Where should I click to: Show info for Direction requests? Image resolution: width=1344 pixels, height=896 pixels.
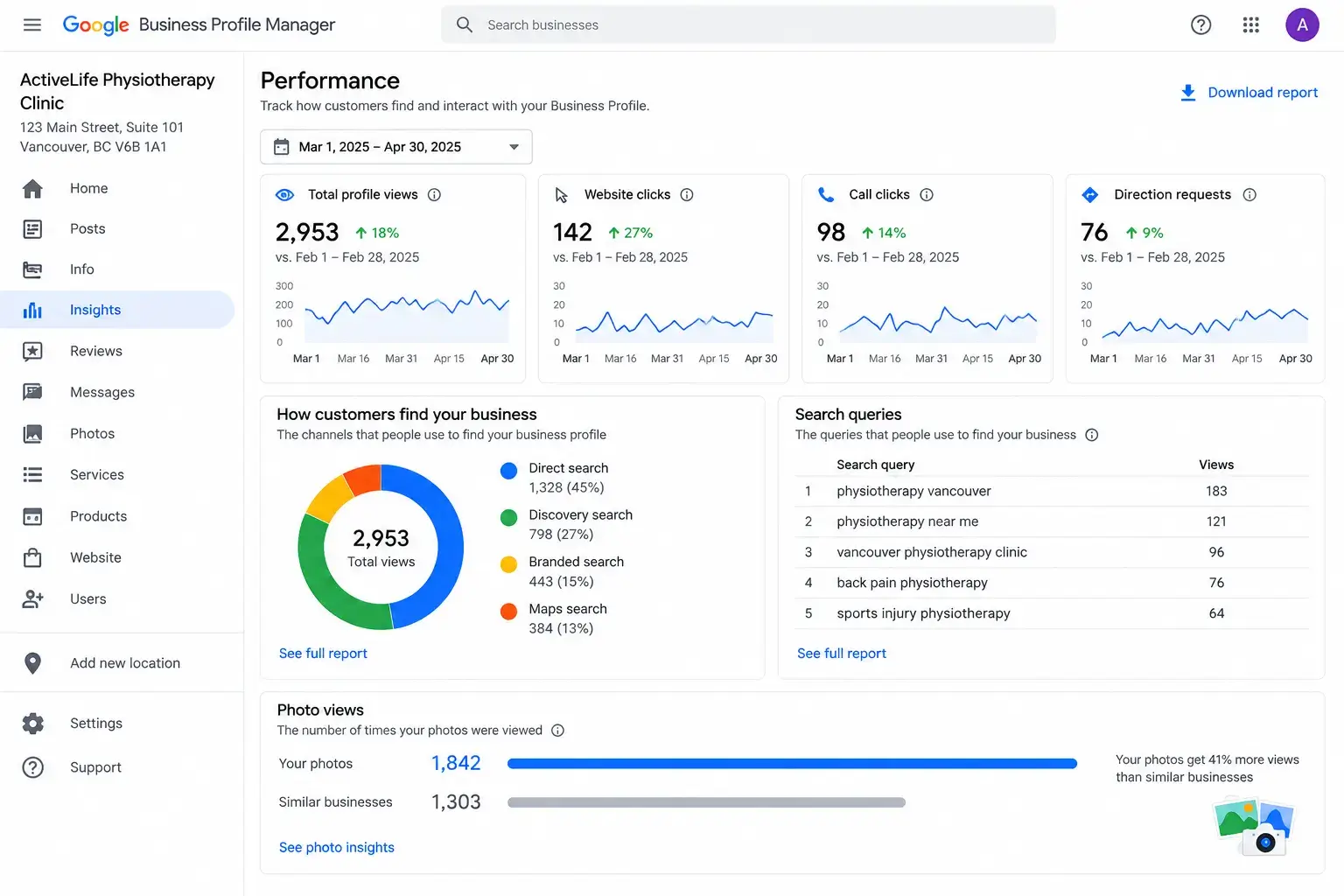[x=1249, y=195]
